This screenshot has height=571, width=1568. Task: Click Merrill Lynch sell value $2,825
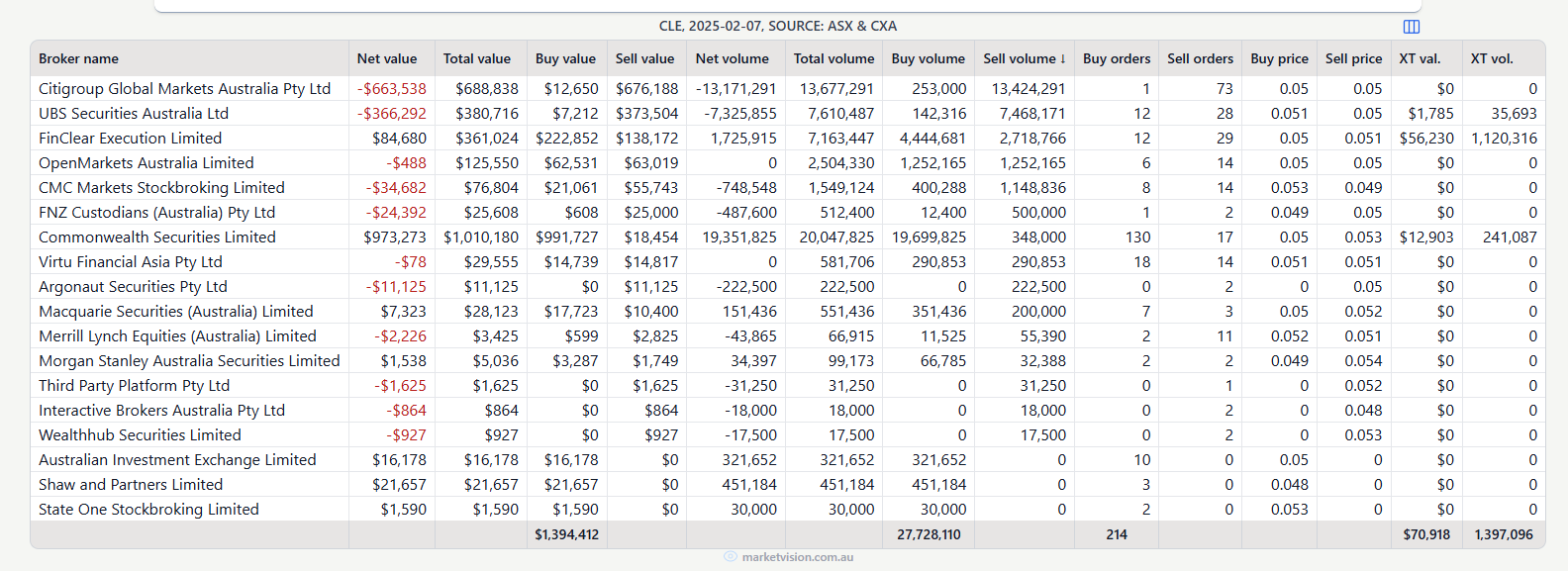656,336
